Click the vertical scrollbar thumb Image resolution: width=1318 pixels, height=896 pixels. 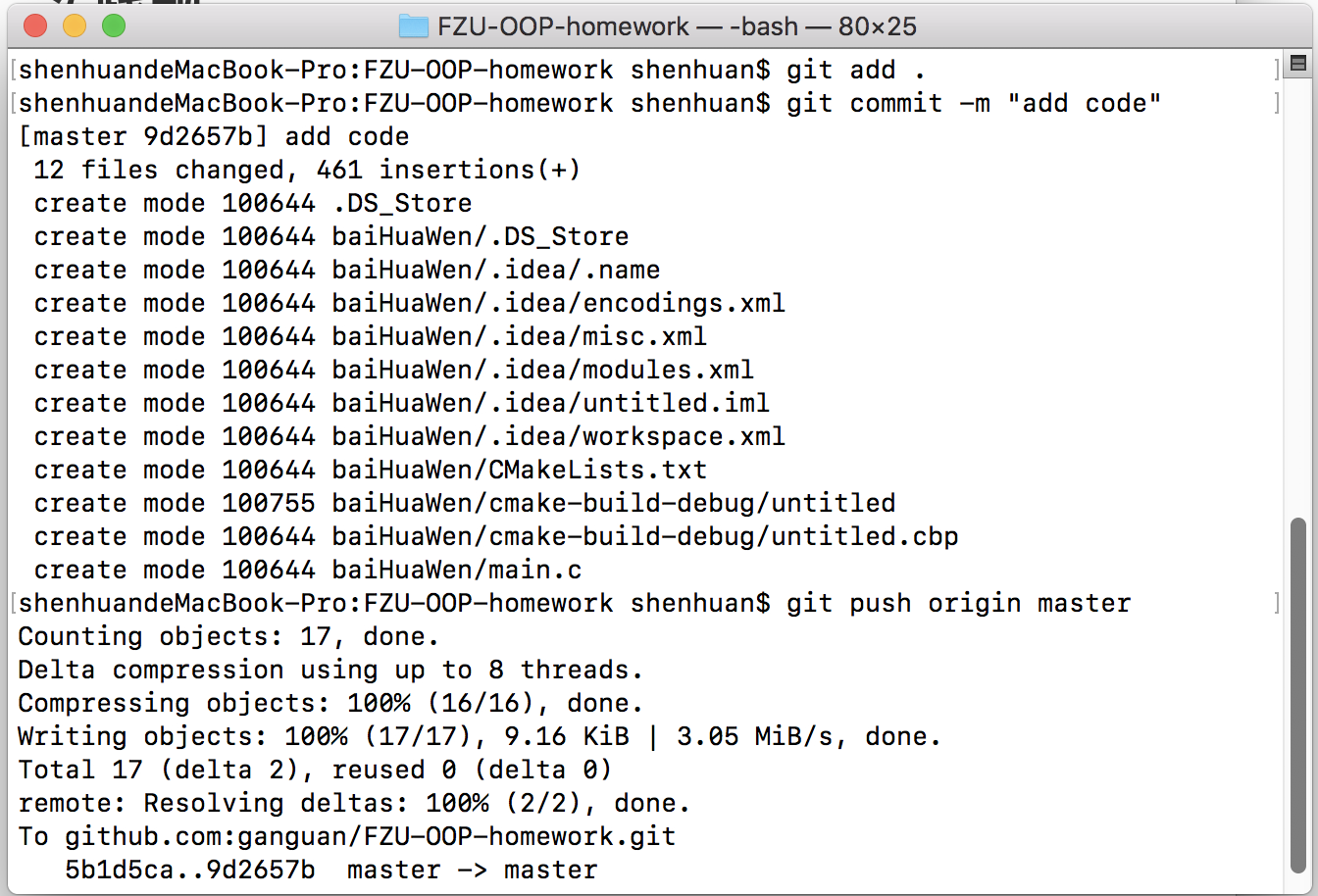pyautogui.click(x=1298, y=696)
